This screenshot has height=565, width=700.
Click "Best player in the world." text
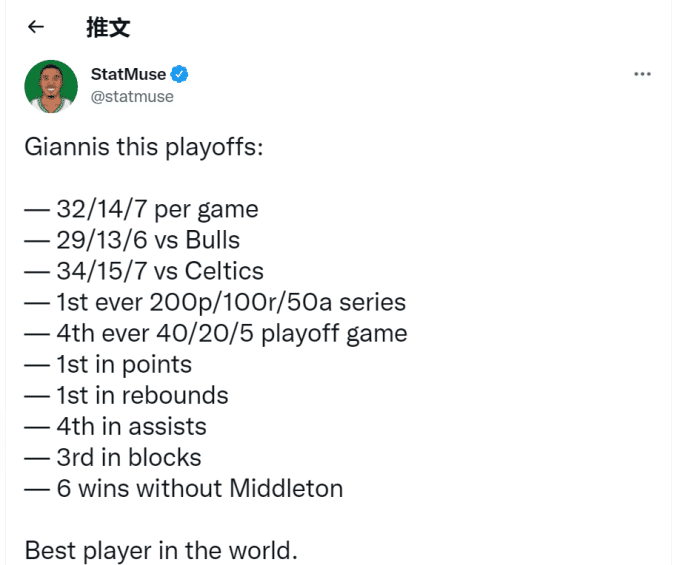point(161,549)
